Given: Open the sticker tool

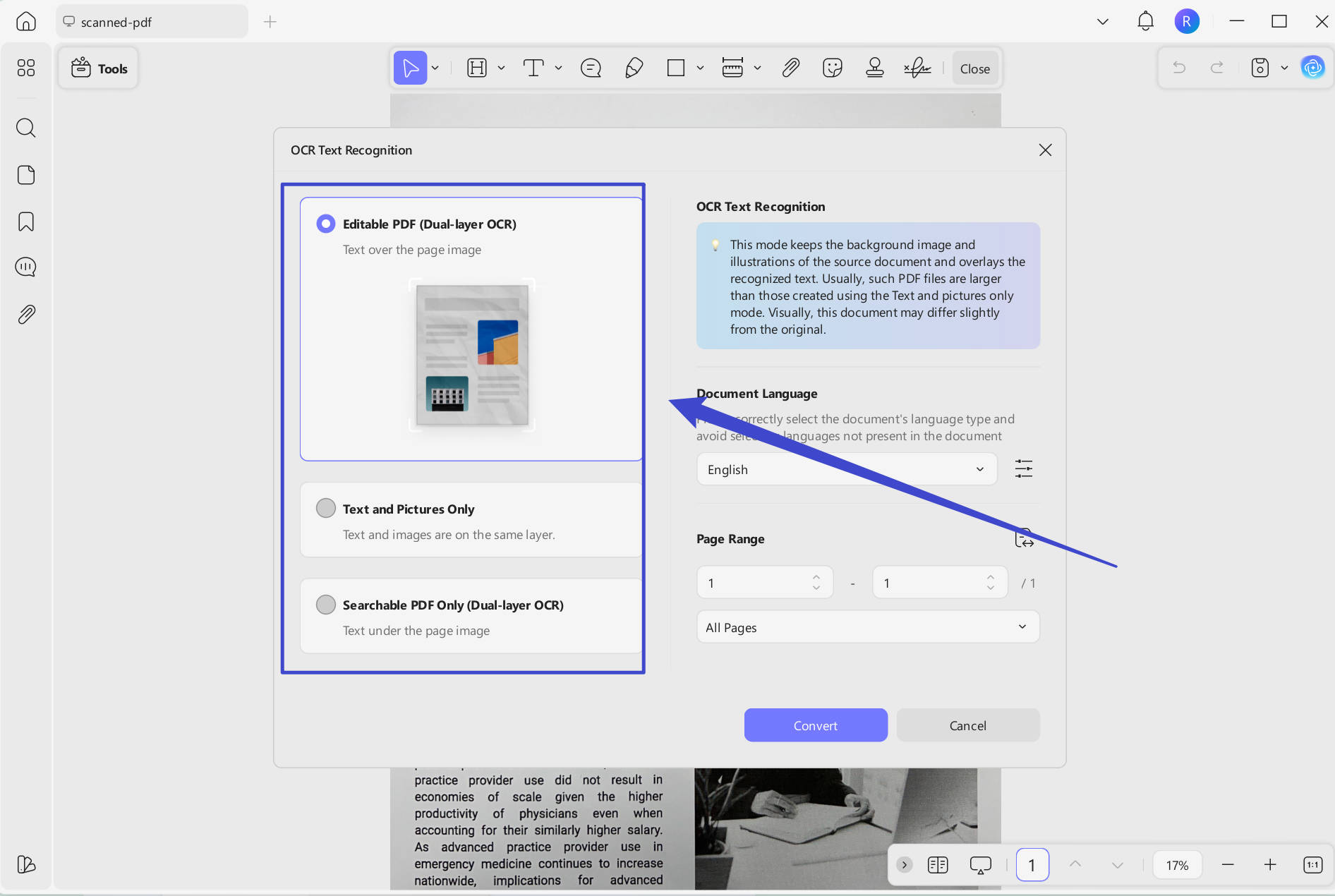Looking at the screenshot, I should [833, 68].
